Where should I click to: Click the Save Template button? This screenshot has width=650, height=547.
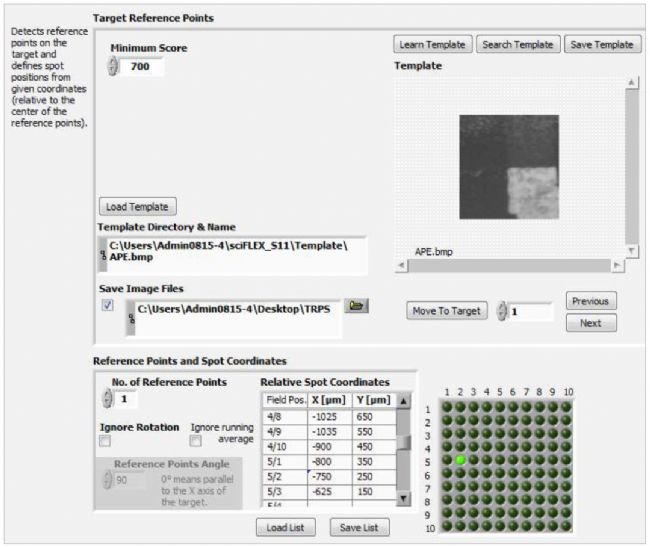601,44
